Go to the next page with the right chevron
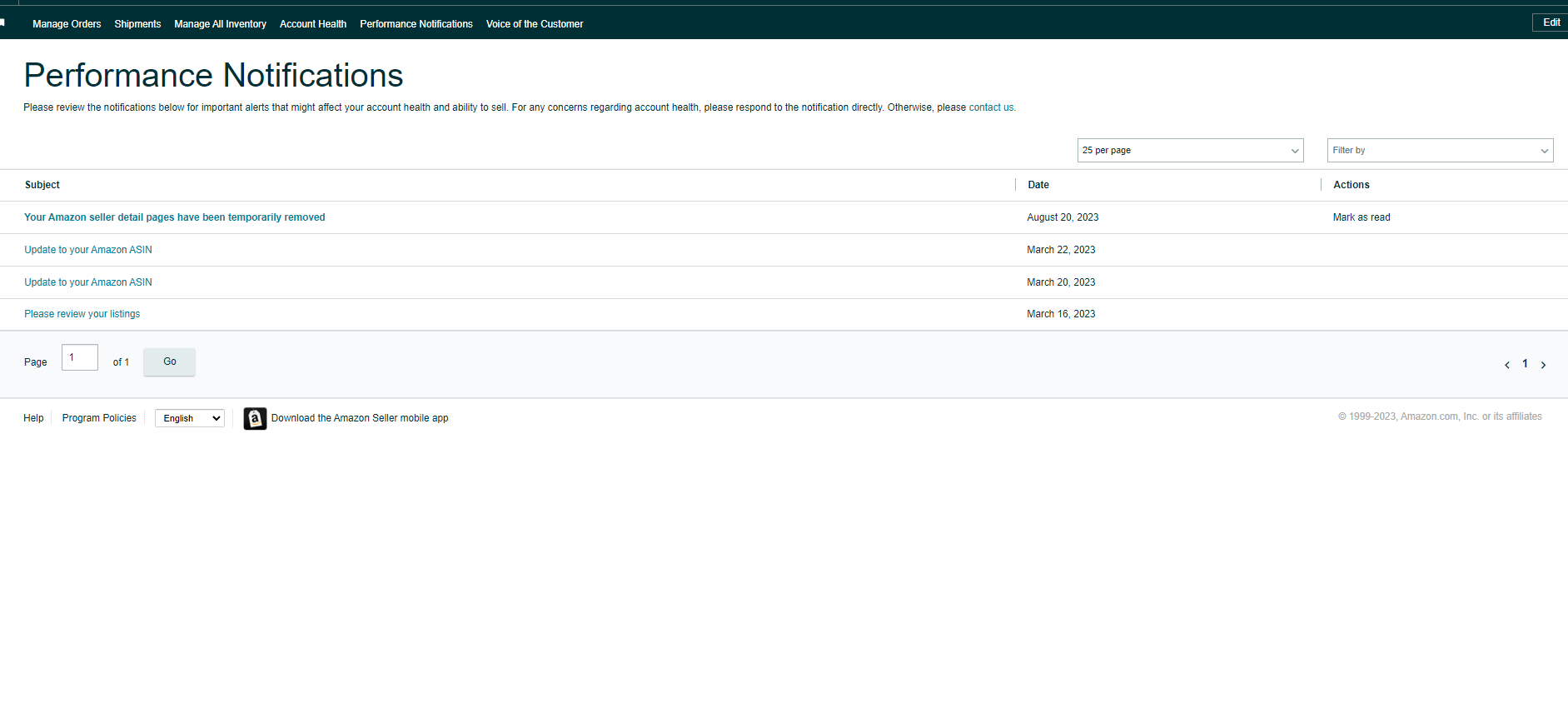The height and width of the screenshot is (708, 1568). click(x=1543, y=365)
